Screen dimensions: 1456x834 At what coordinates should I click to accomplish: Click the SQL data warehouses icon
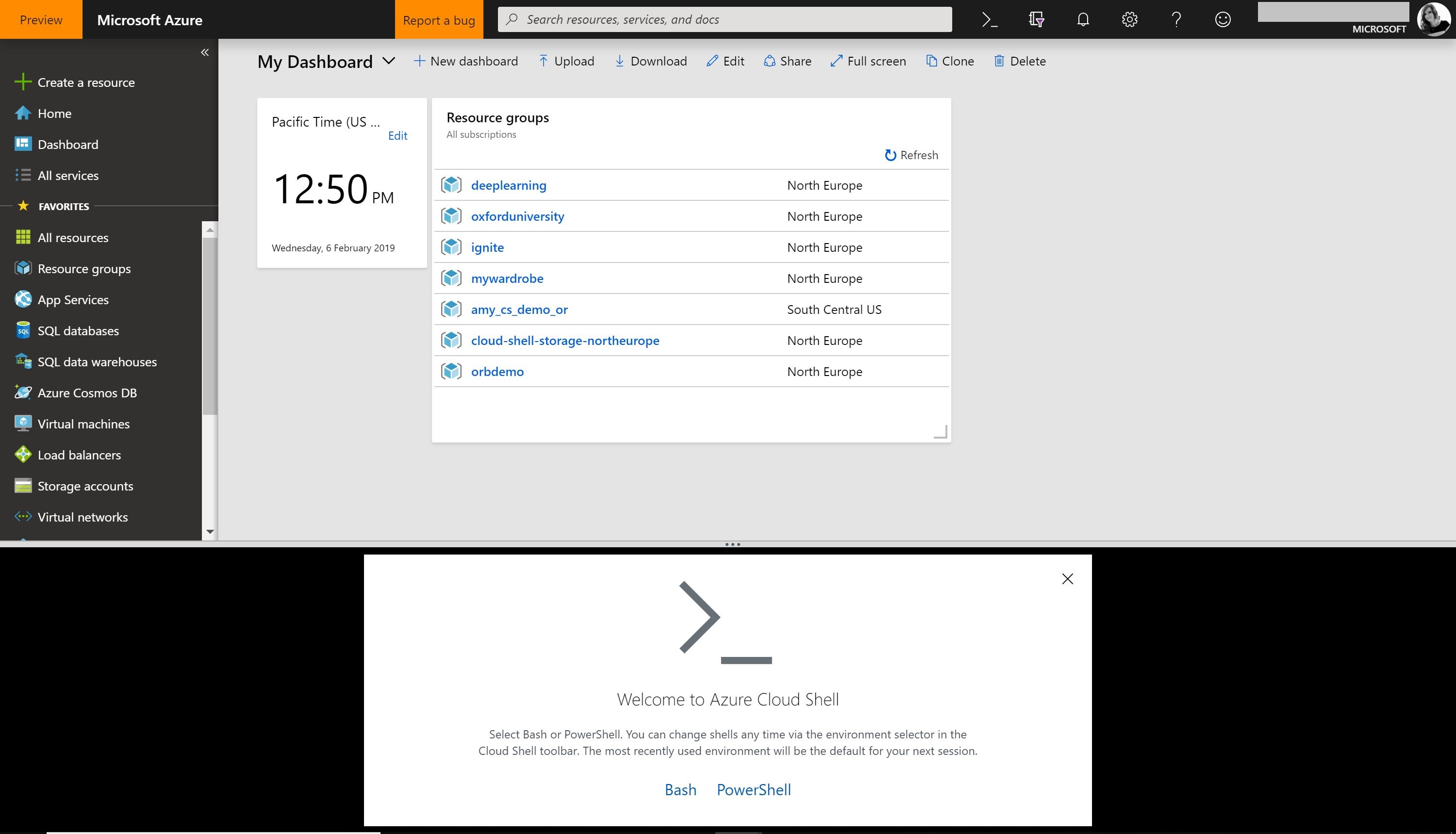point(23,361)
